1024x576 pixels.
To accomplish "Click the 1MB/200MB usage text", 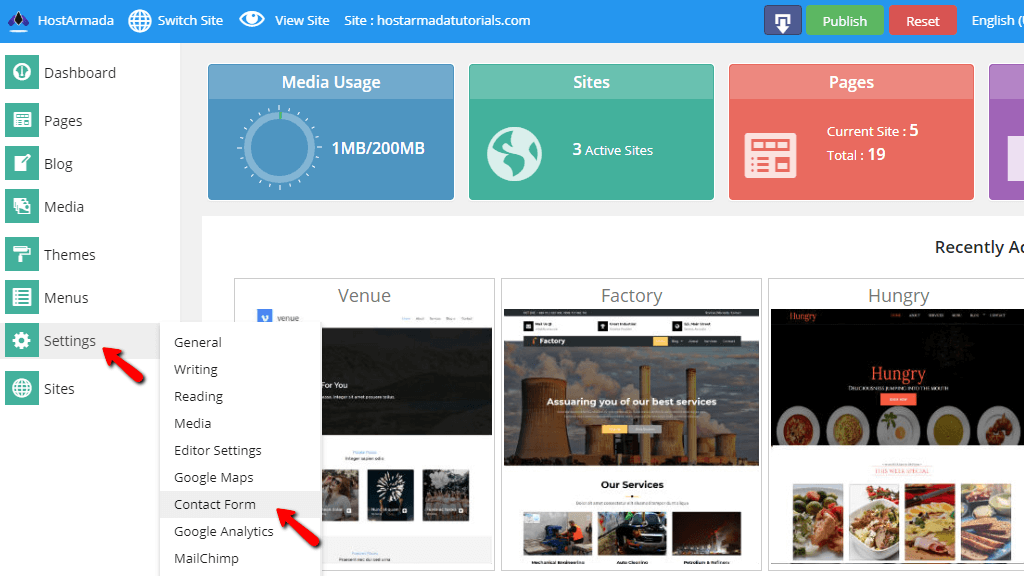I will [378, 148].
